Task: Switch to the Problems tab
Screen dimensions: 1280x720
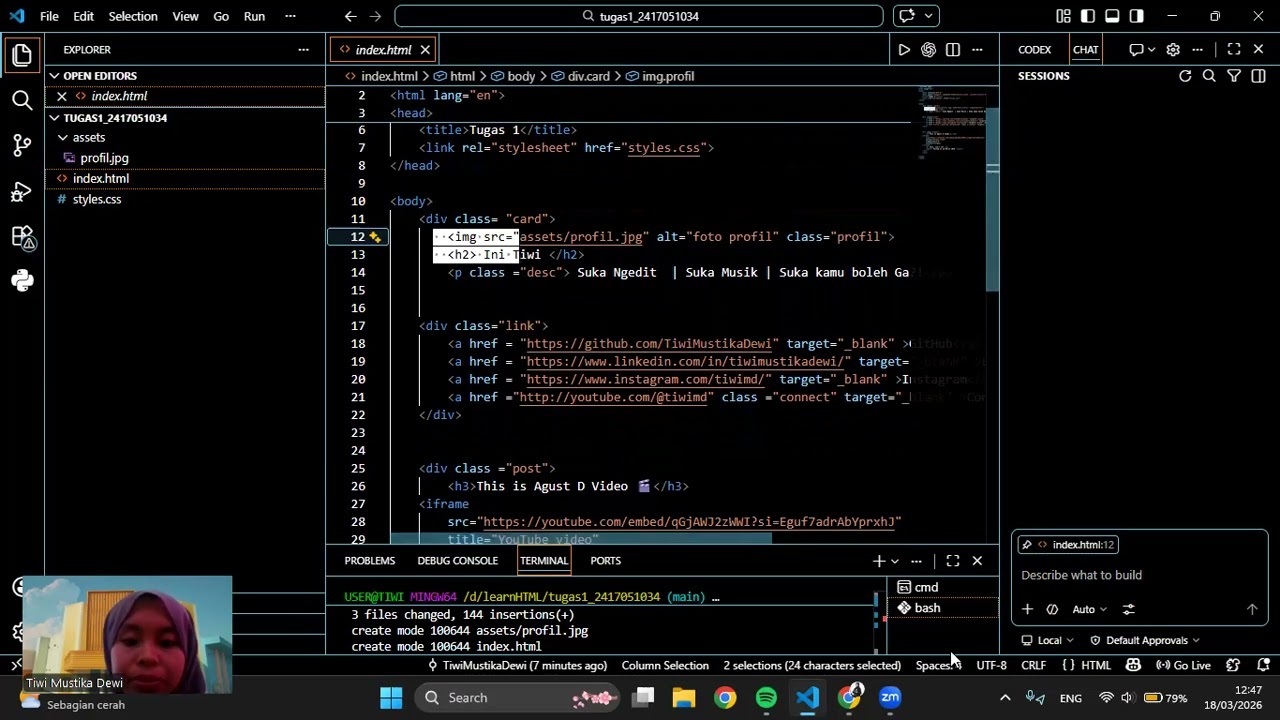Action: click(x=370, y=561)
